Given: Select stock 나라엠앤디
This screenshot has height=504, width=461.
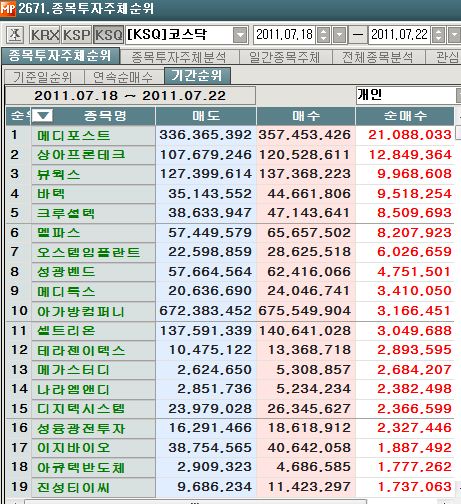Looking at the screenshot, I should pyautogui.click(x=93, y=389).
